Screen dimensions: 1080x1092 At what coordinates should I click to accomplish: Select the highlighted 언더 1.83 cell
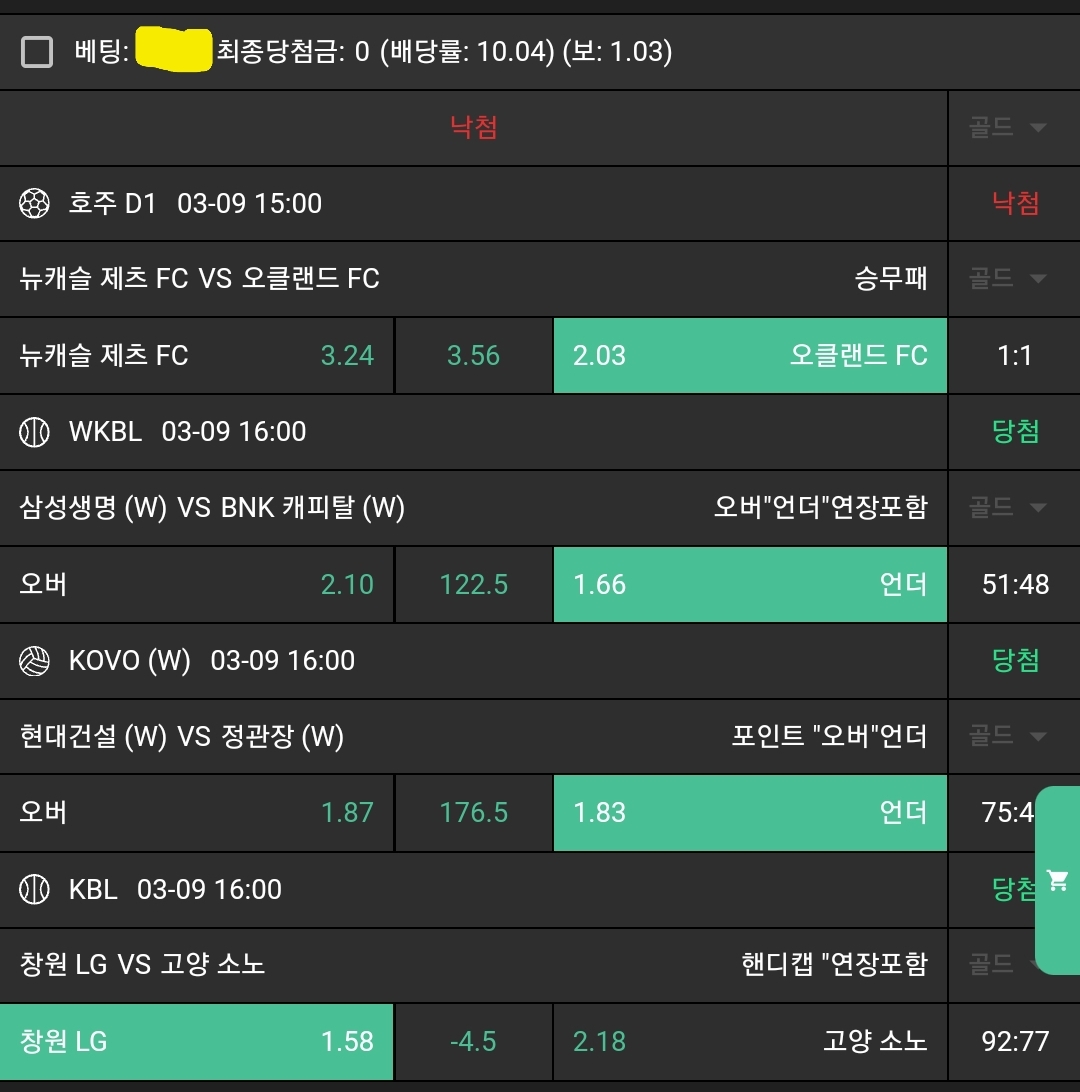(x=750, y=813)
